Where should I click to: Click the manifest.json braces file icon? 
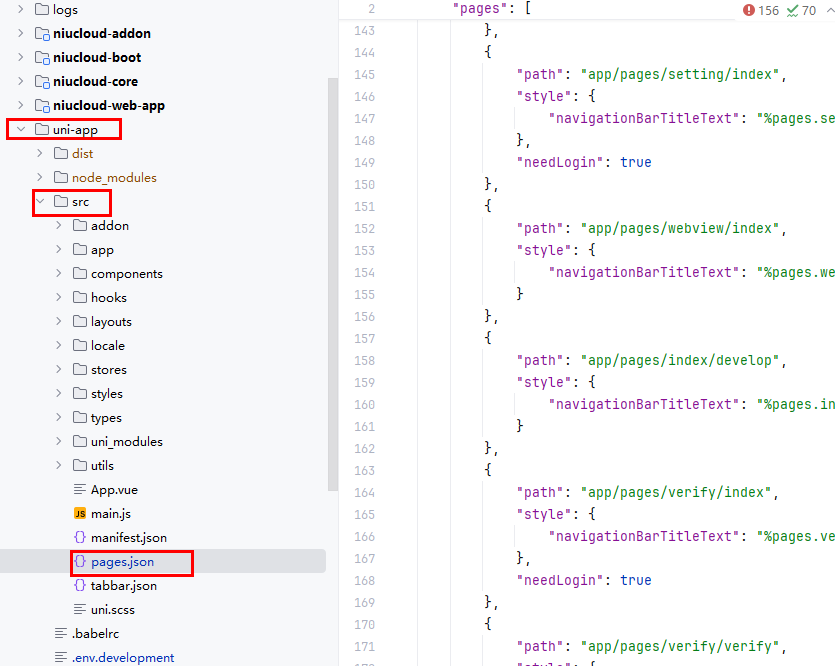tap(80, 538)
